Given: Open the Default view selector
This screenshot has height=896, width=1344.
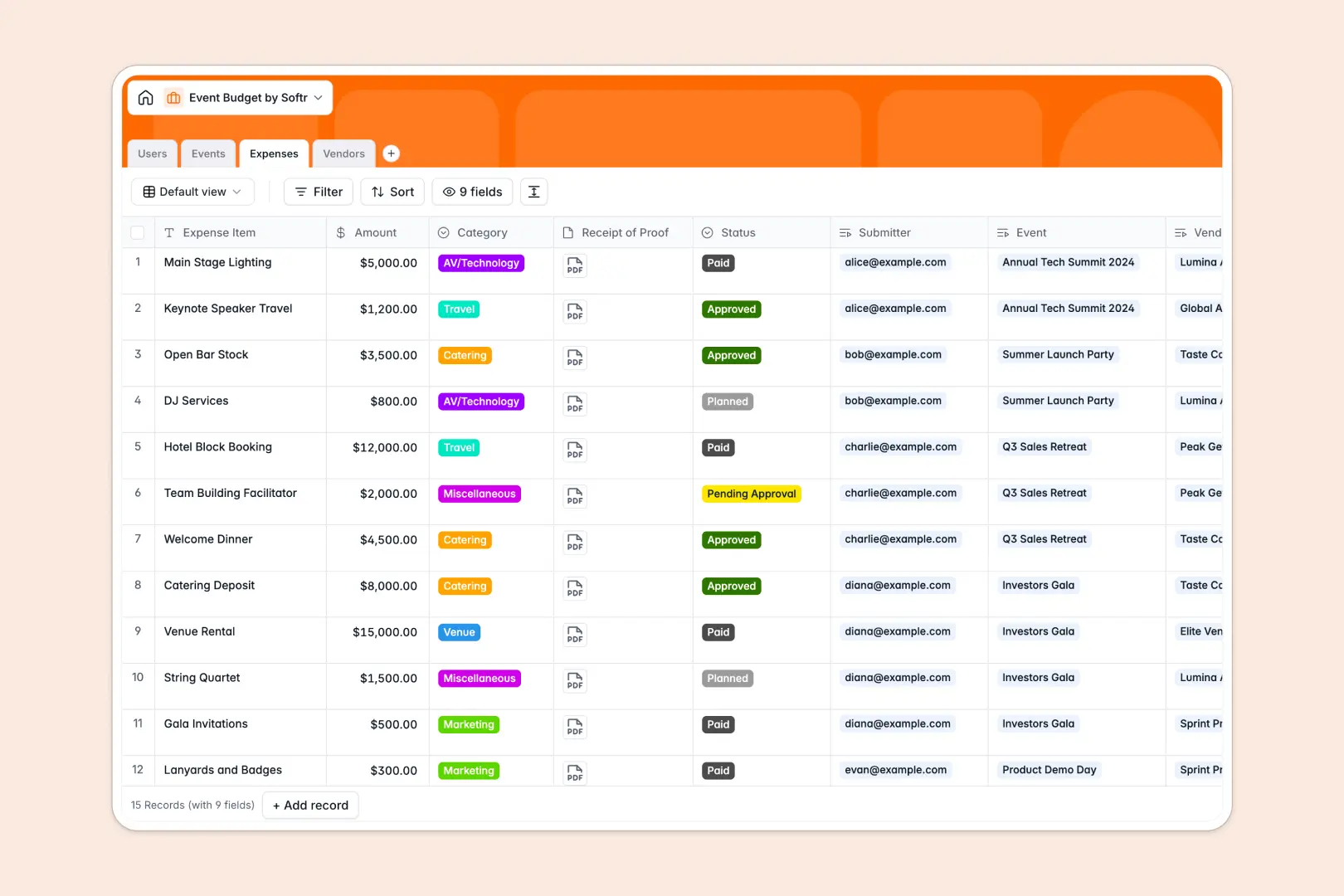Looking at the screenshot, I should [x=192, y=192].
